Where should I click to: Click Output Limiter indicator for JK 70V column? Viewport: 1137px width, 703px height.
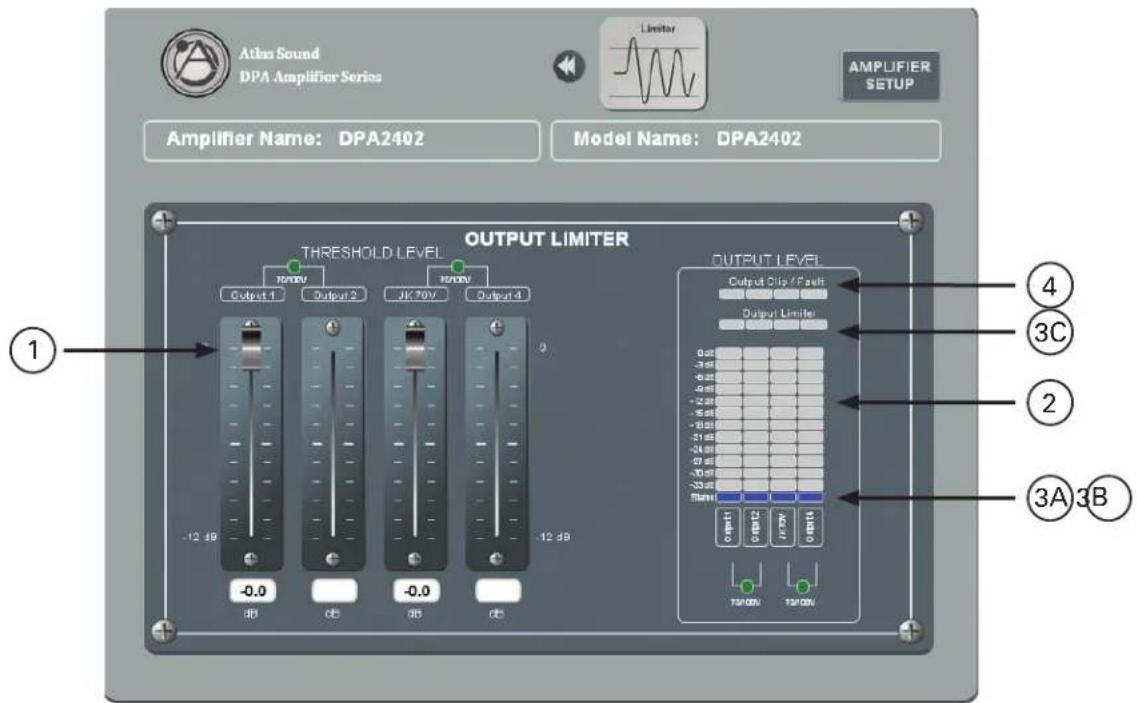point(786,325)
